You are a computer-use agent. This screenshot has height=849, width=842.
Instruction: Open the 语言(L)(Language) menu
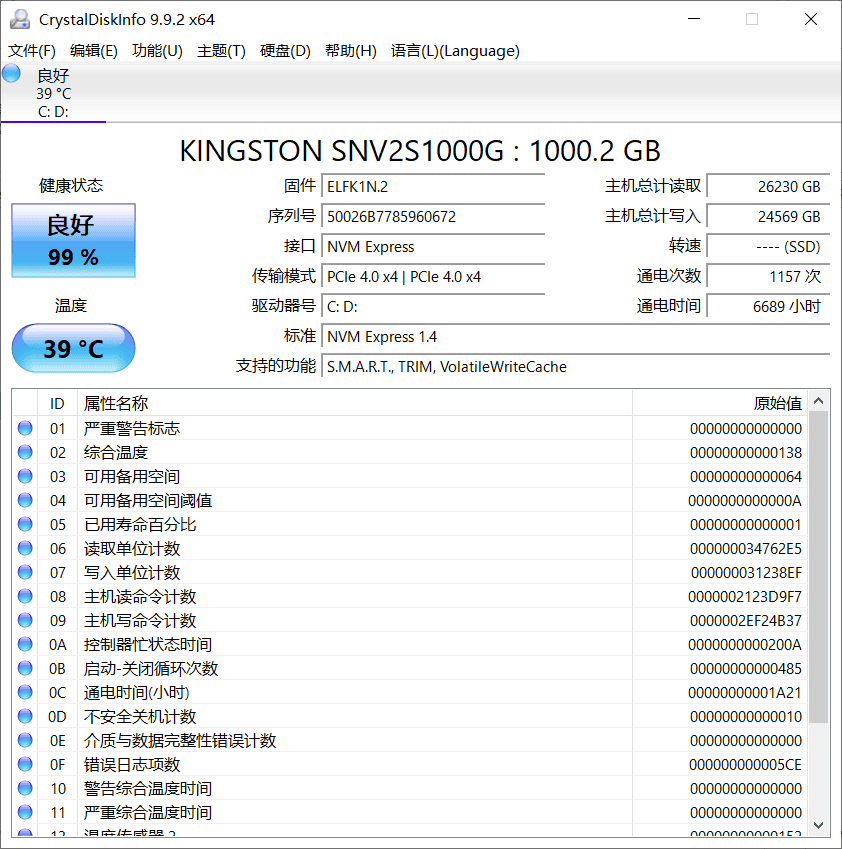[455, 51]
